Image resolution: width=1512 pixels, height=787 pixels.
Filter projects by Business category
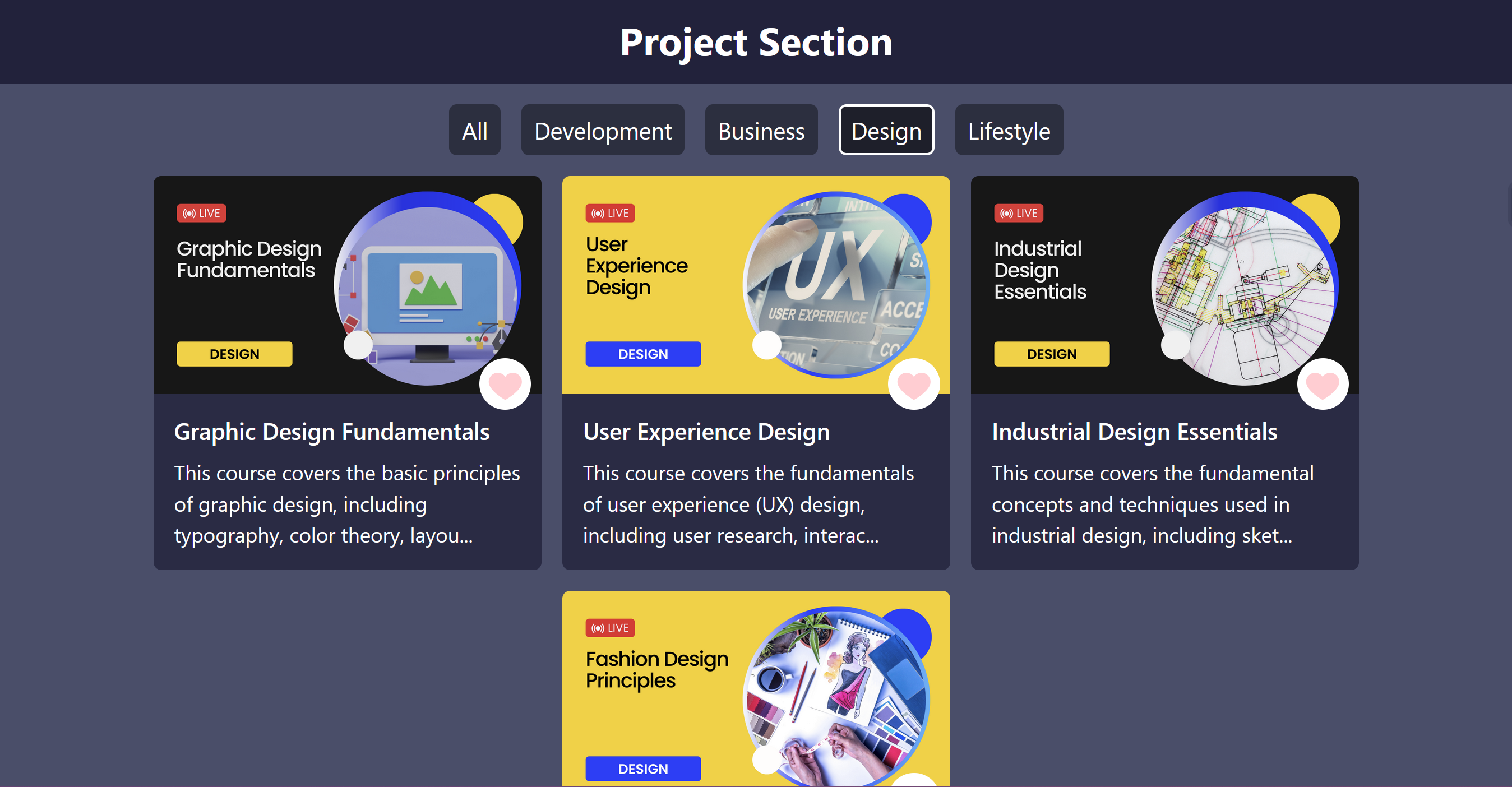point(761,130)
